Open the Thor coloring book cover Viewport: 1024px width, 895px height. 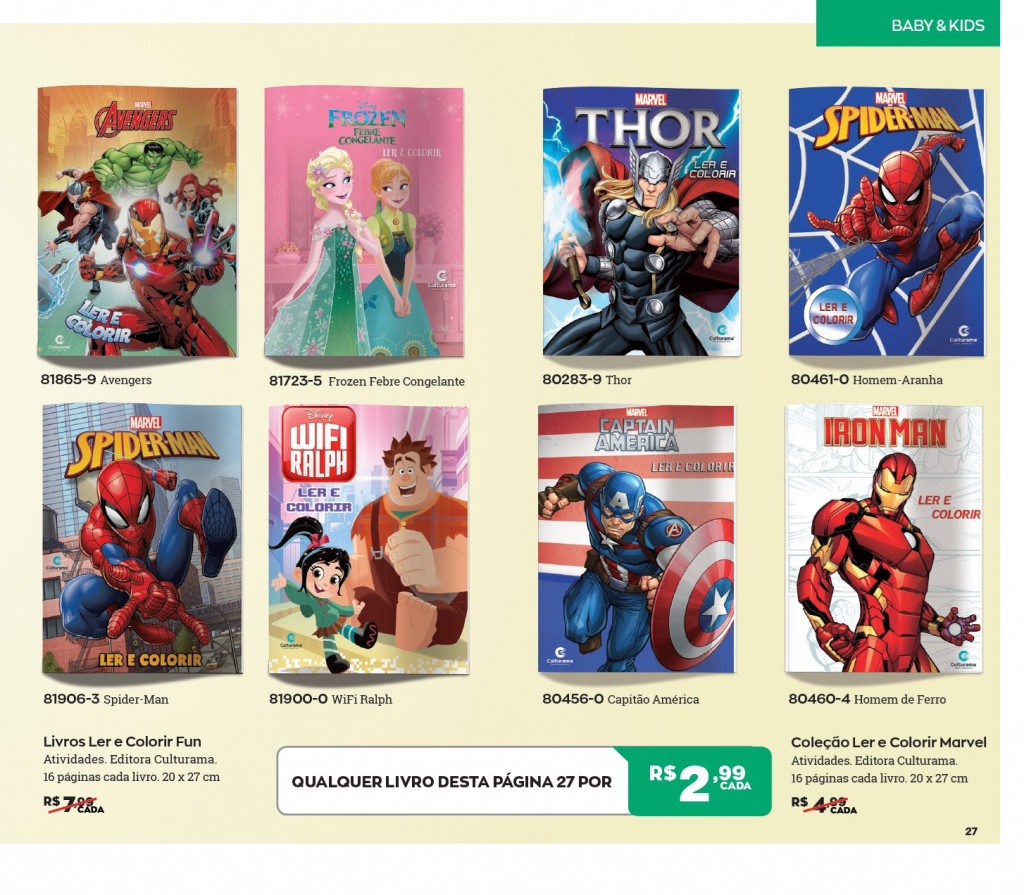(641, 221)
